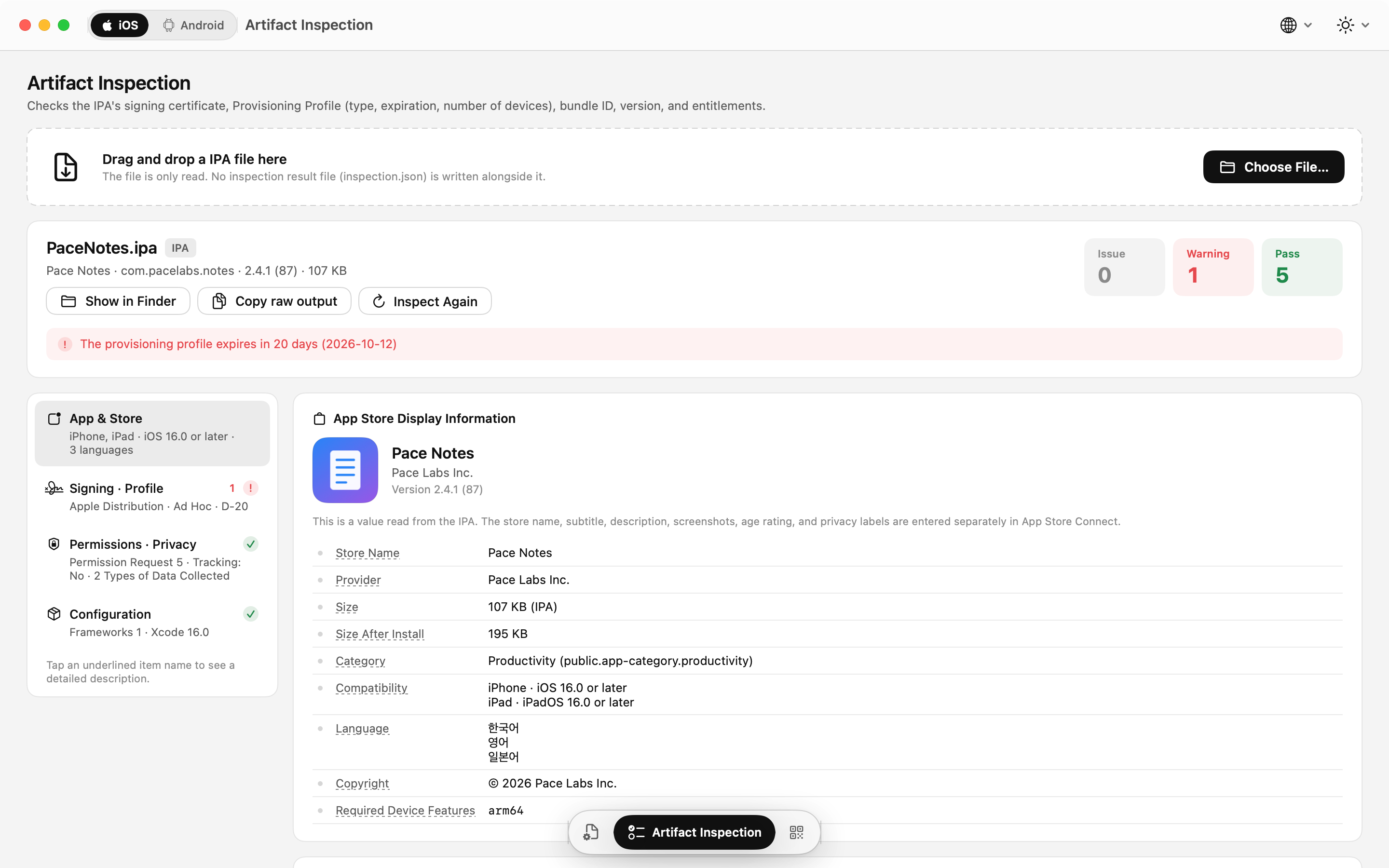The height and width of the screenshot is (868, 1389).
Task: Click the Apple logo in iOS tab
Action: 108,25
